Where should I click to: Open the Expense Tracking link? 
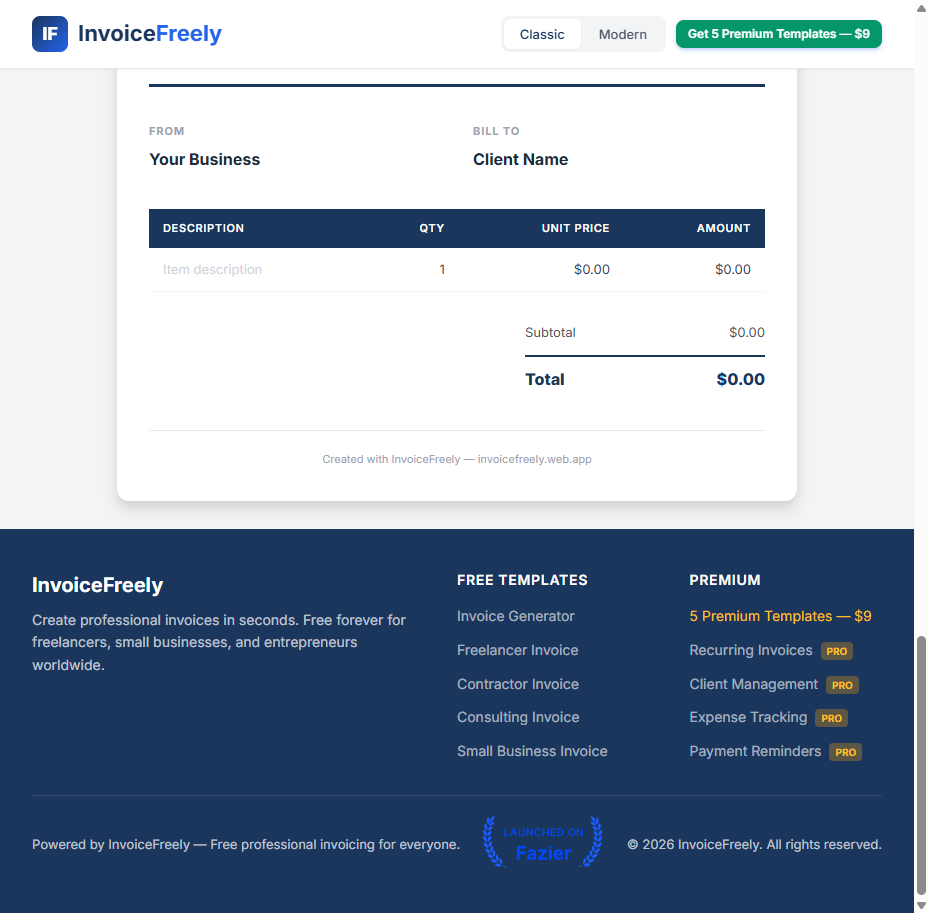click(748, 717)
